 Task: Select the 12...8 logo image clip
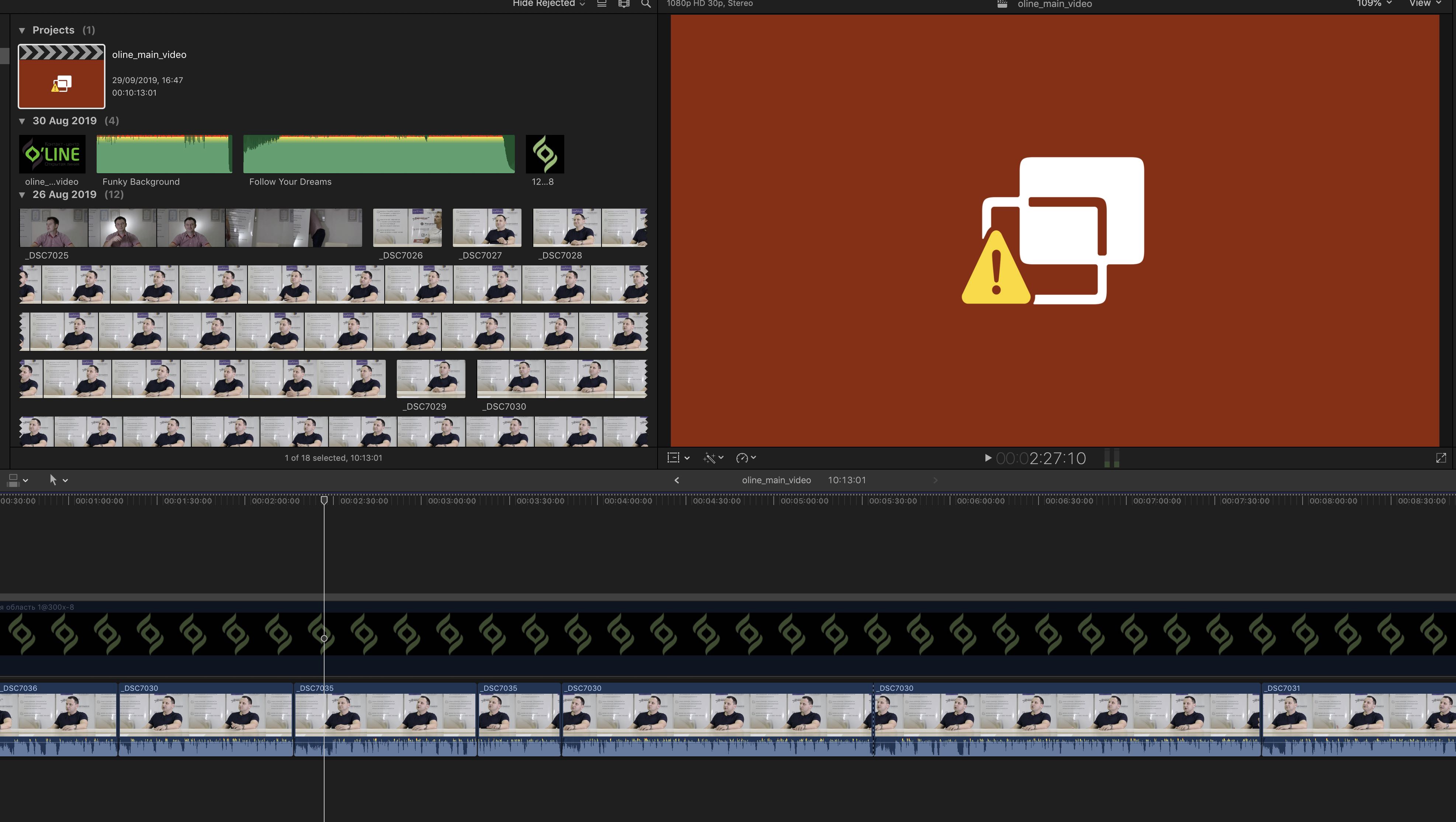(x=545, y=154)
